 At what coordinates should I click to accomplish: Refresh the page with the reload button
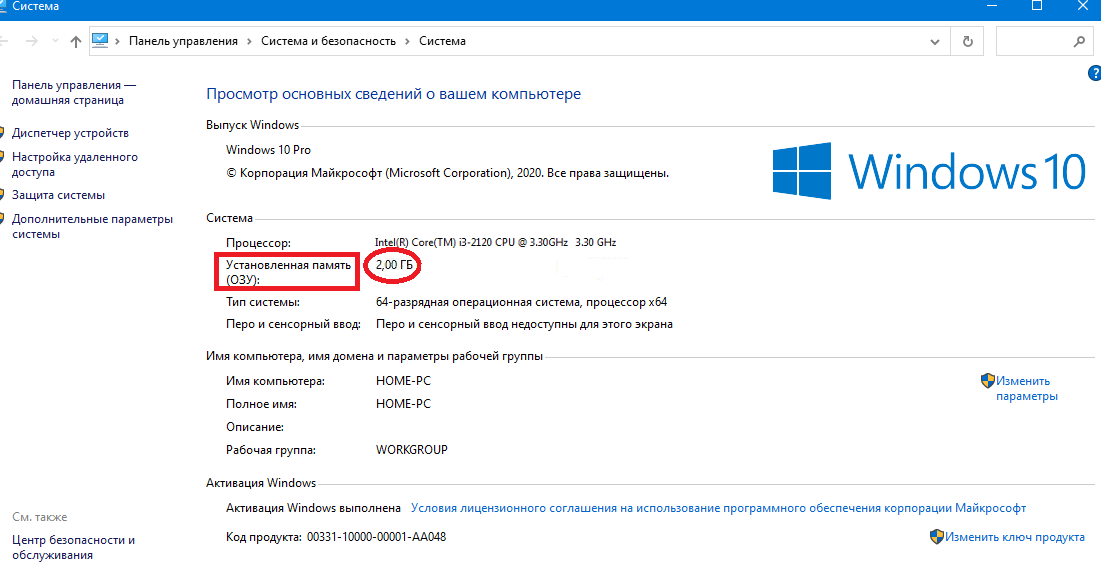point(968,42)
